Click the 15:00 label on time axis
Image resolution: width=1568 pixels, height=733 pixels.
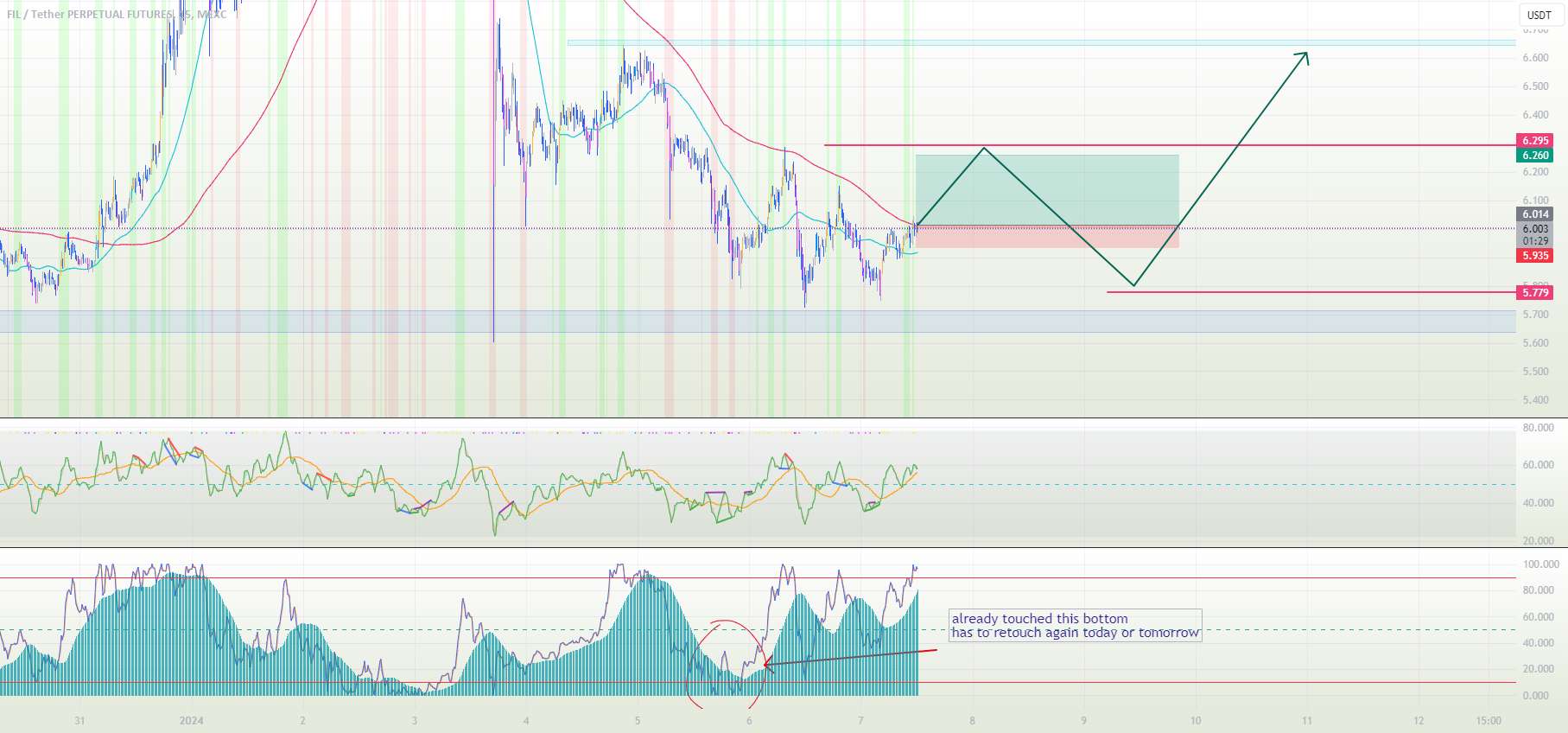(x=1488, y=721)
